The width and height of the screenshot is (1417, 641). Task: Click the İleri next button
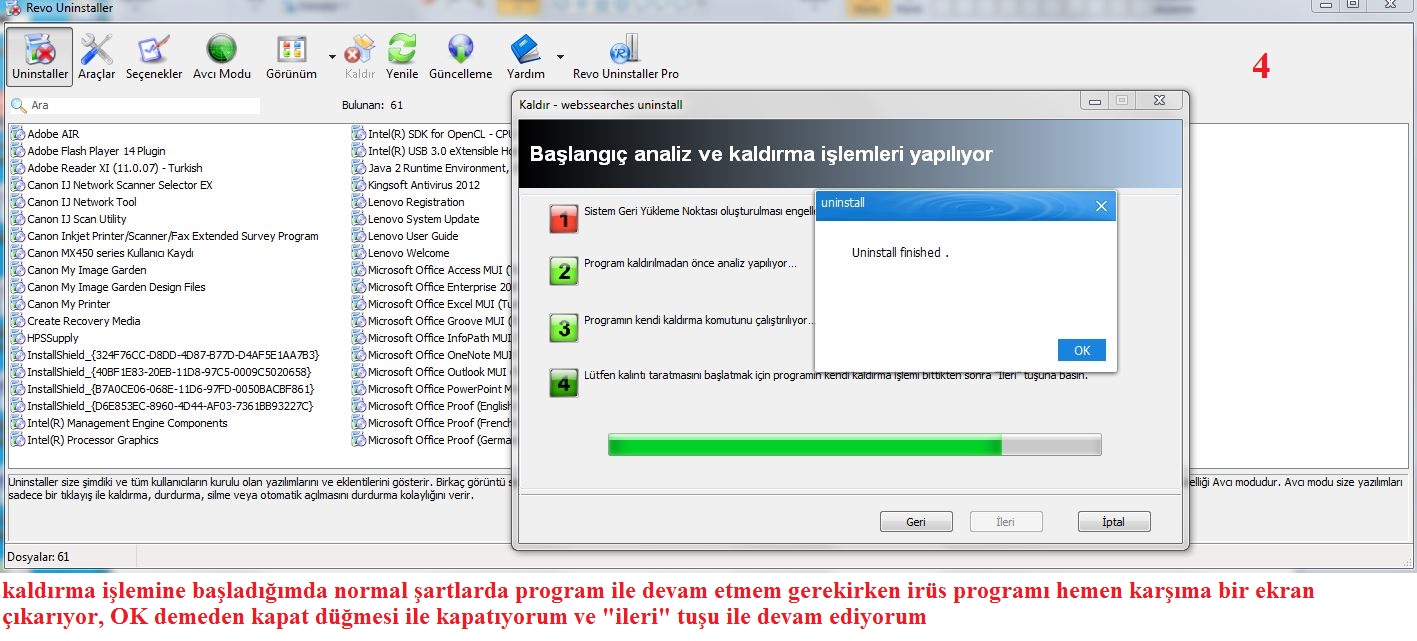click(x=1006, y=522)
